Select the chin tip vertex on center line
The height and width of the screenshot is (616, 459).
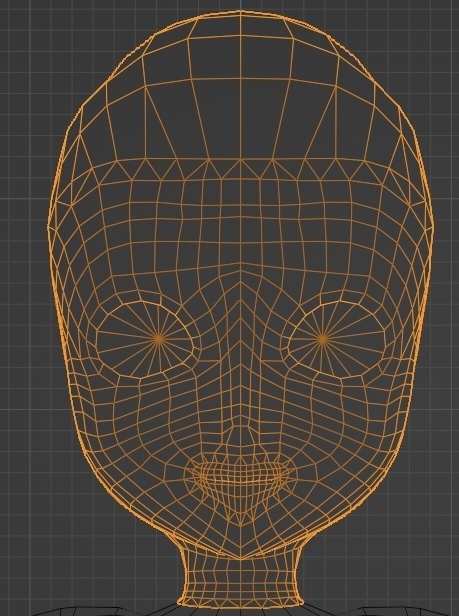241,559
